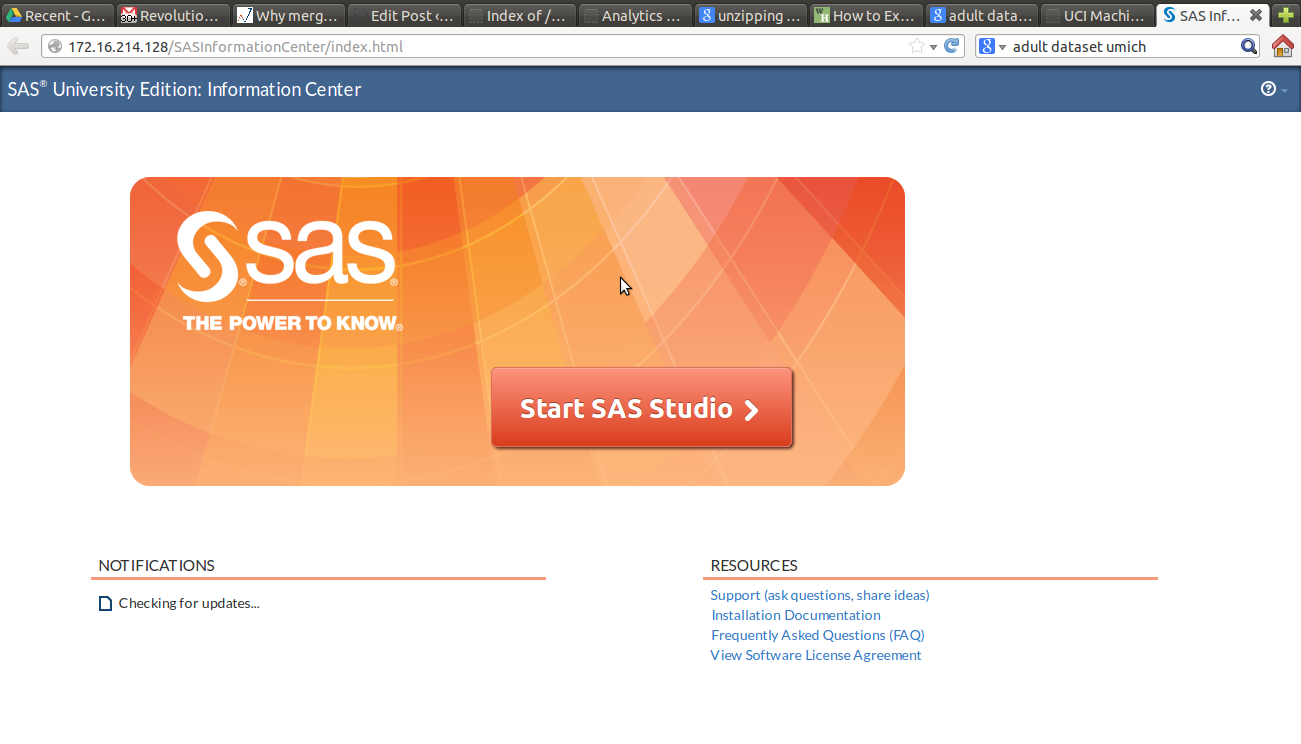Viewport: 1301px width, 744px height.
Task: Switch to the UCI Machine Learning tab
Action: [1096, 15]
